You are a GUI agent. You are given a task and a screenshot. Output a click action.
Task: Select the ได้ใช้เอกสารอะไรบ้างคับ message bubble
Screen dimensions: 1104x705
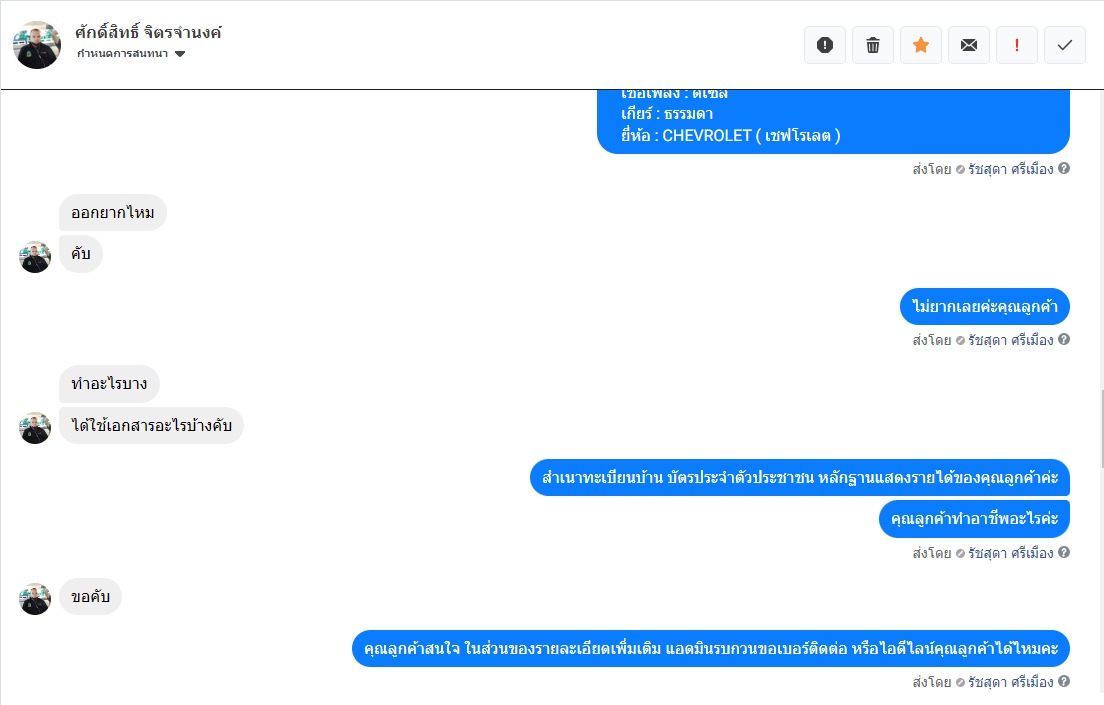151,425
